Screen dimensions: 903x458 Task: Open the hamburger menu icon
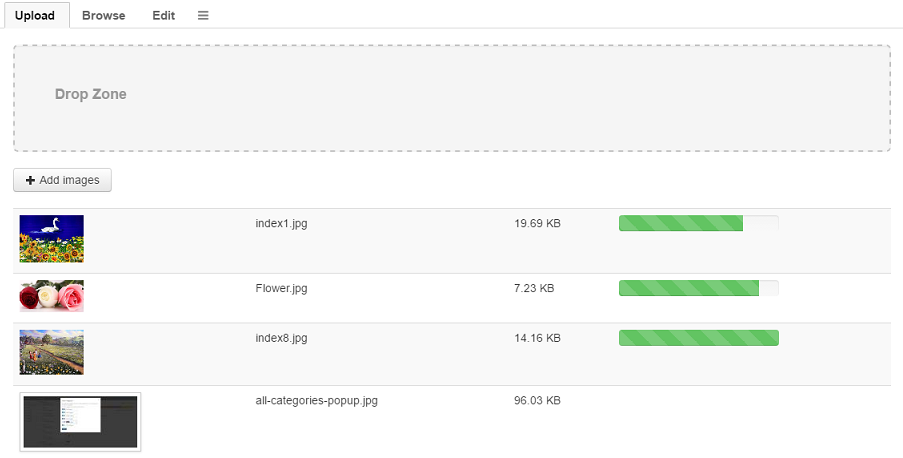(x=203, y=16)
